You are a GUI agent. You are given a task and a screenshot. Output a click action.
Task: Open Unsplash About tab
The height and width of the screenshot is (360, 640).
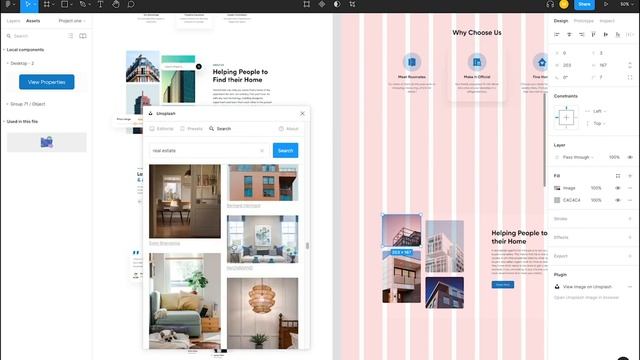(289, 129)
